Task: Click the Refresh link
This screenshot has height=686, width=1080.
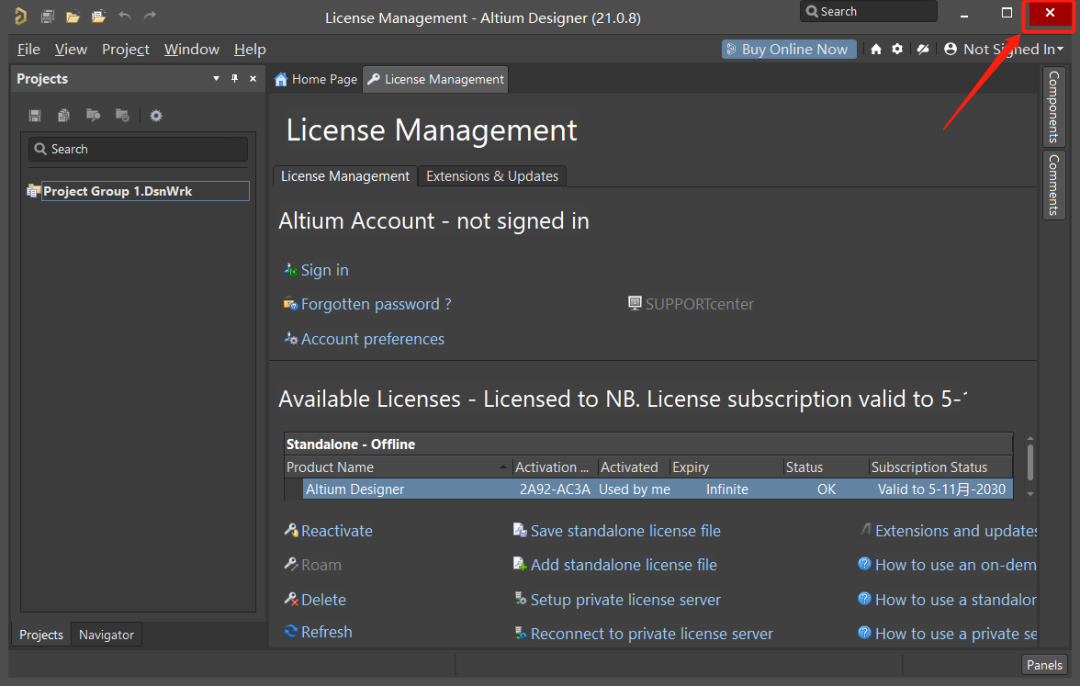Action: (326, 632)
